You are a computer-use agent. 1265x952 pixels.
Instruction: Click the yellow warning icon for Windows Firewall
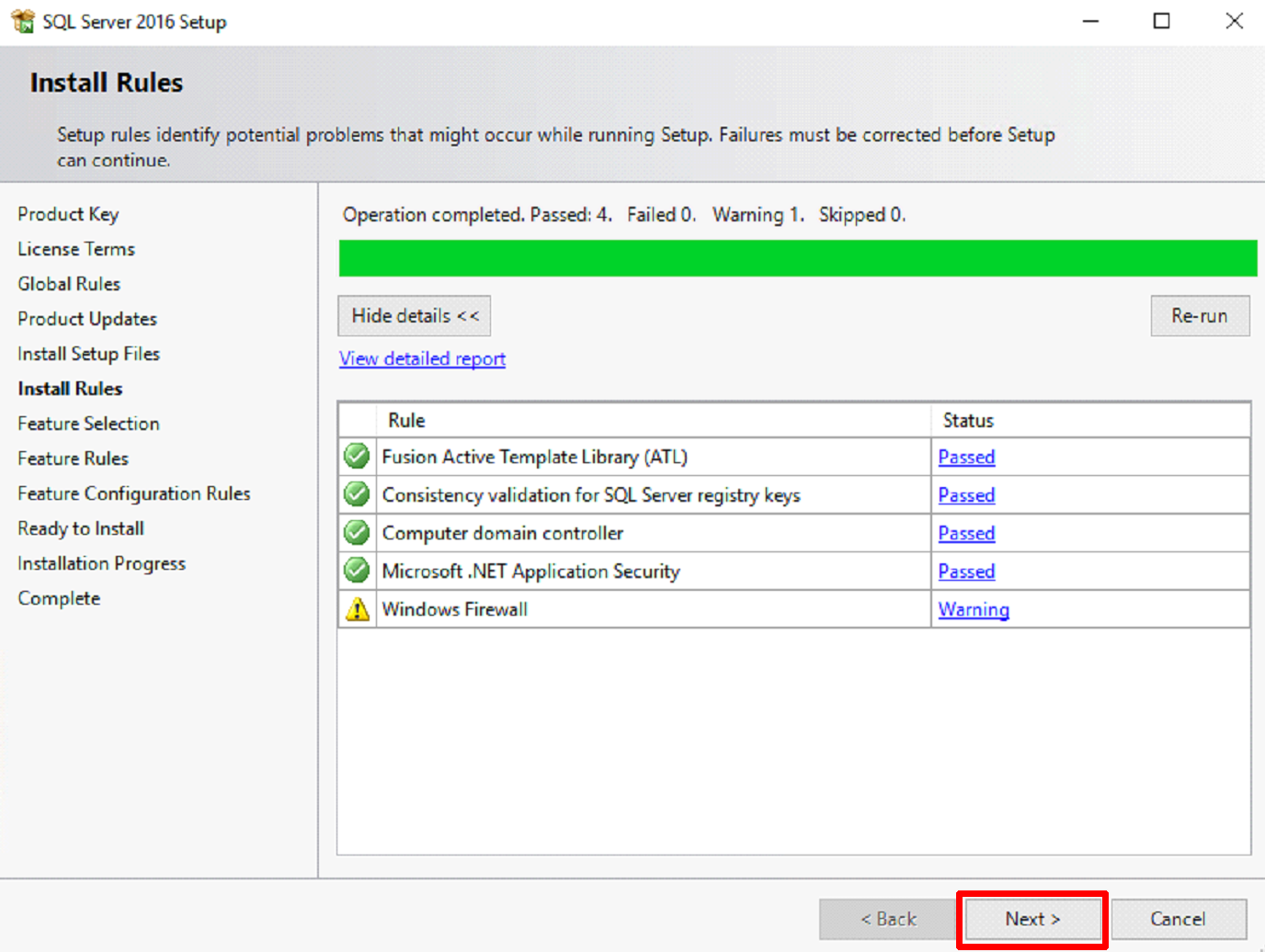[357, 609]
